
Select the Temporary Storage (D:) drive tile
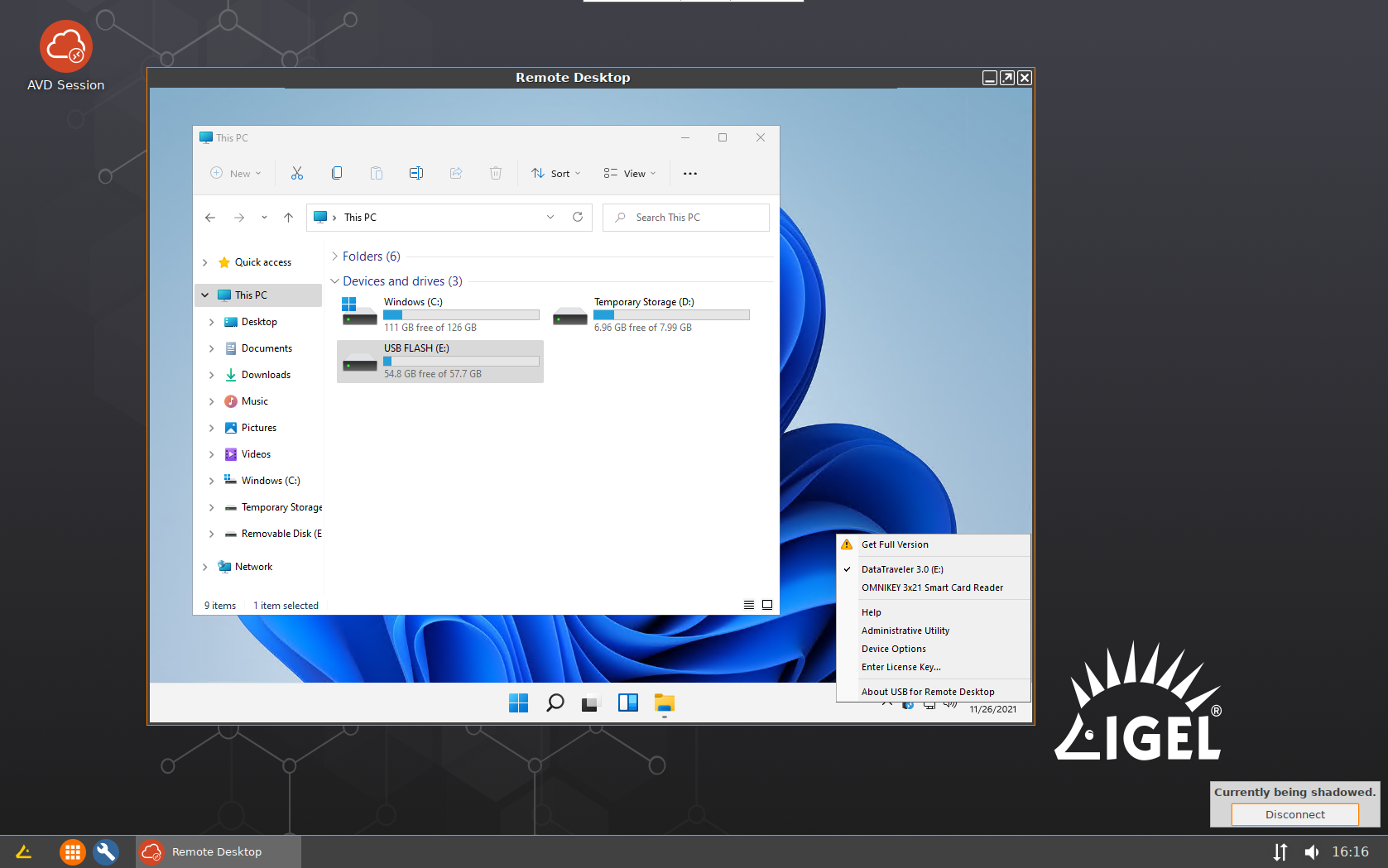click(x=651, y=314)
